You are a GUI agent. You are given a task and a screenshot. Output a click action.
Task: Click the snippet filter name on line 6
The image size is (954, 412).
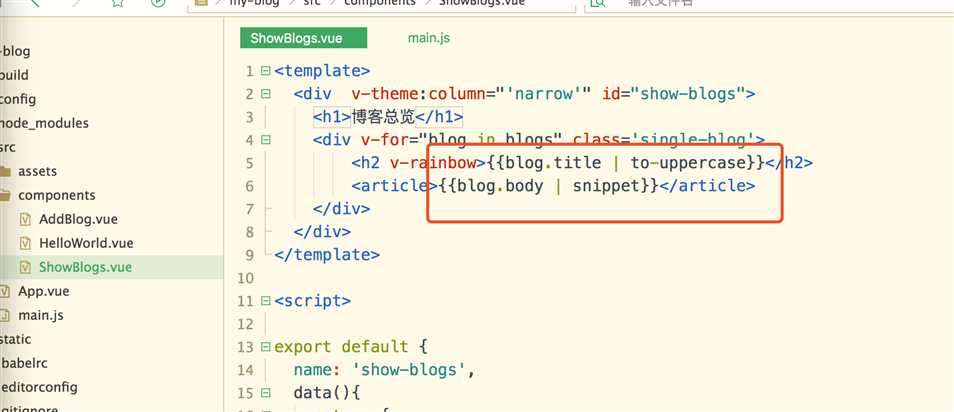coord(607,186)
